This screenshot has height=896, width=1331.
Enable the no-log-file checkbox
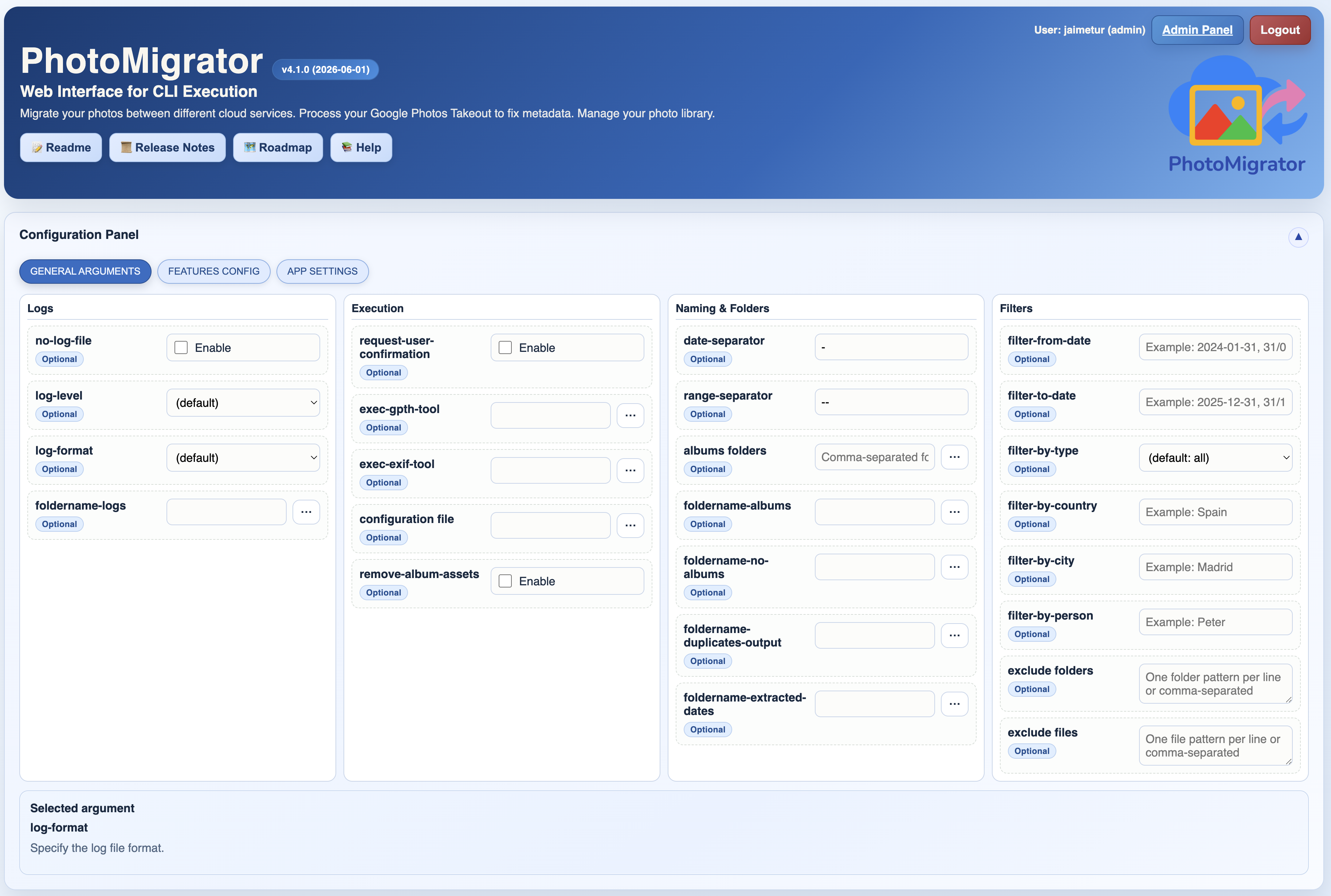click(181, 347)
